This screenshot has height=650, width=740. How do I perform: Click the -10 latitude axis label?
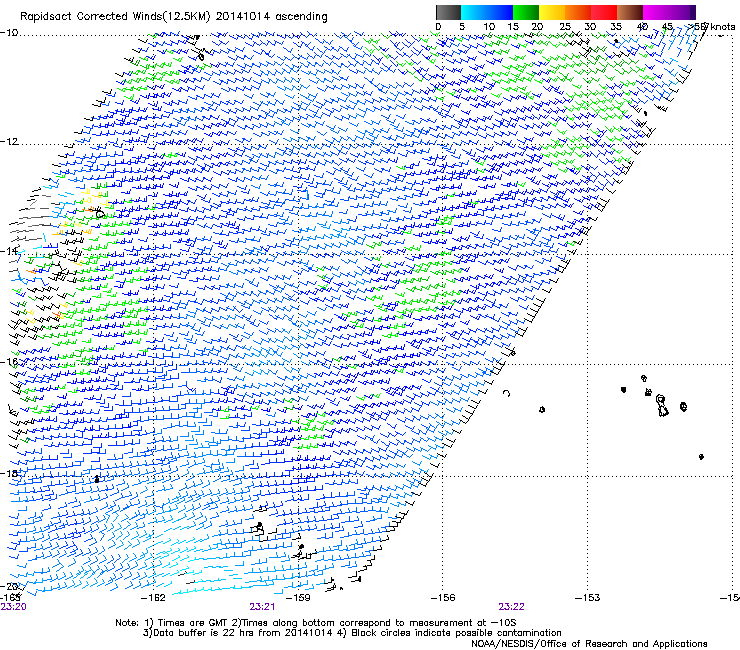click(9, 33)
